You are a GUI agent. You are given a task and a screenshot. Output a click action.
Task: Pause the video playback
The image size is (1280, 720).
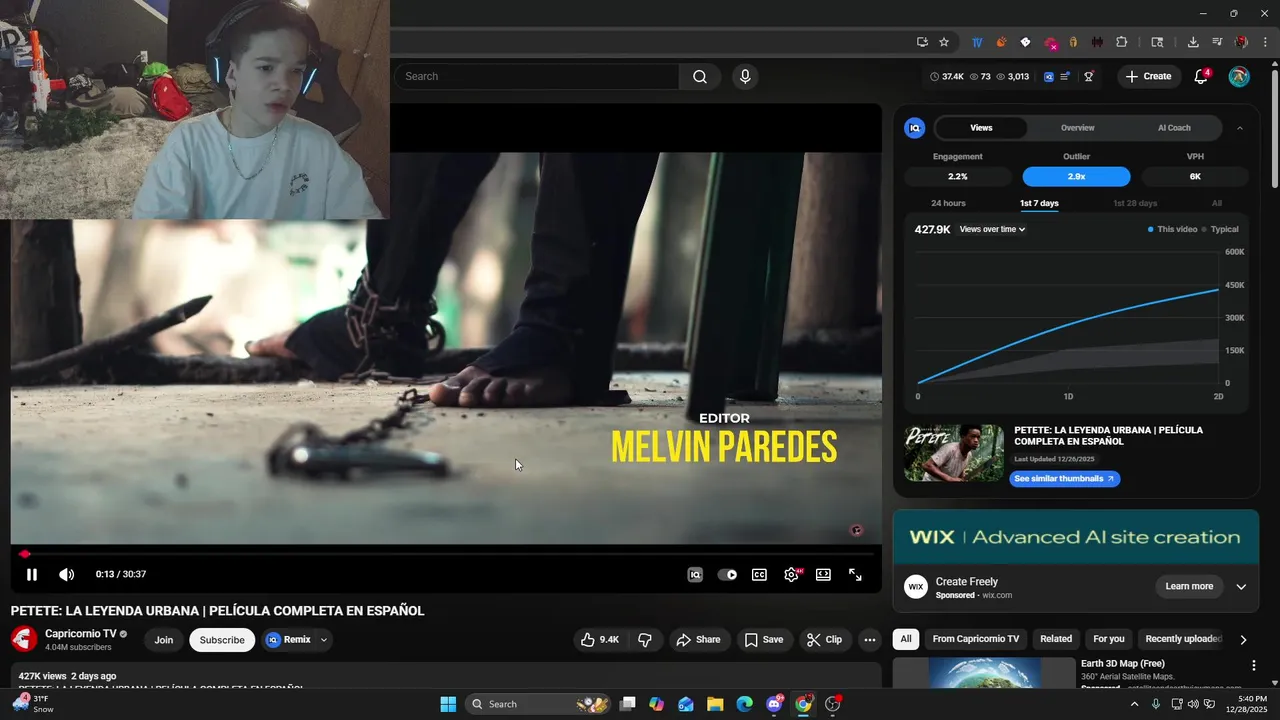pos(32,575)
